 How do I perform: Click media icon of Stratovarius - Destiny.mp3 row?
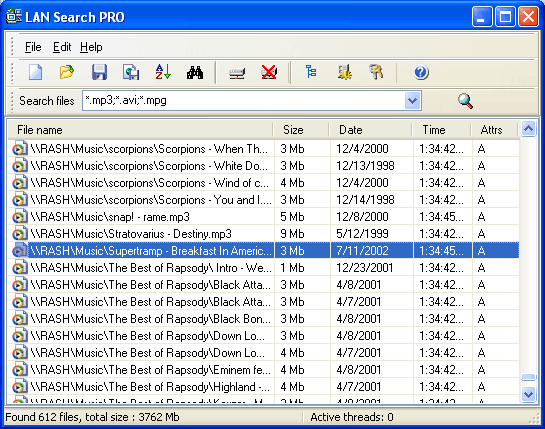[x=19, y=234]
